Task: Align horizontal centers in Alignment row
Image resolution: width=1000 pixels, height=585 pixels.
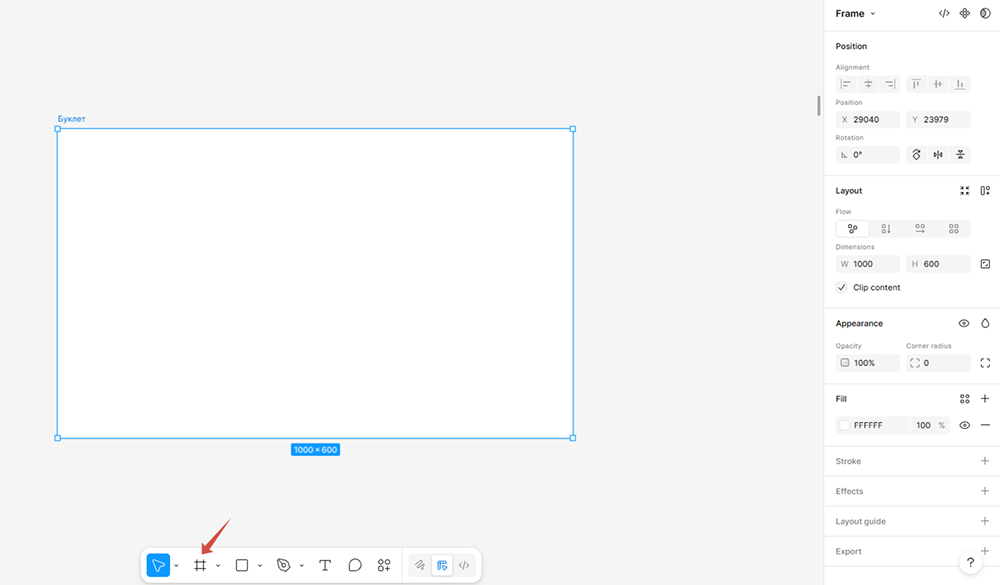Action: coord(868,84)
